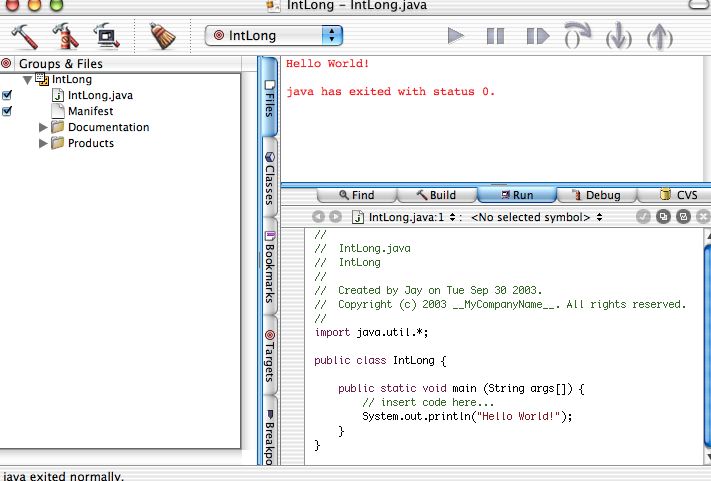Screen dimensions: 711x481
Task: Expand the Documentation folder
Action: 43,127
